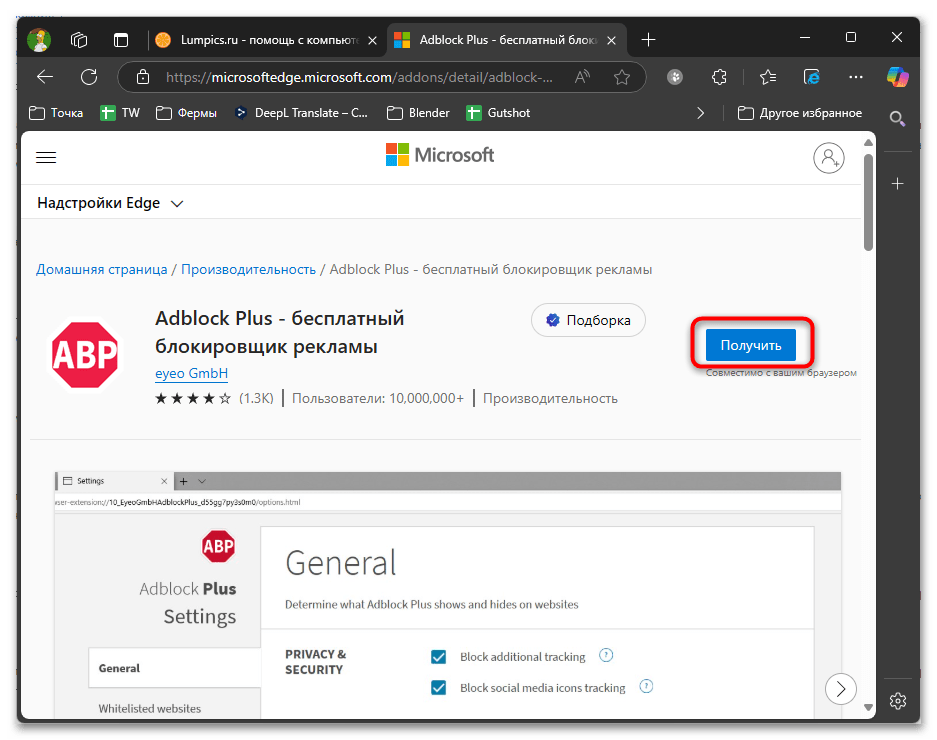Screen dimensions: 937x740
Task: Switch to the Lumpics.ru tab
Action: (x=267, y=40)
